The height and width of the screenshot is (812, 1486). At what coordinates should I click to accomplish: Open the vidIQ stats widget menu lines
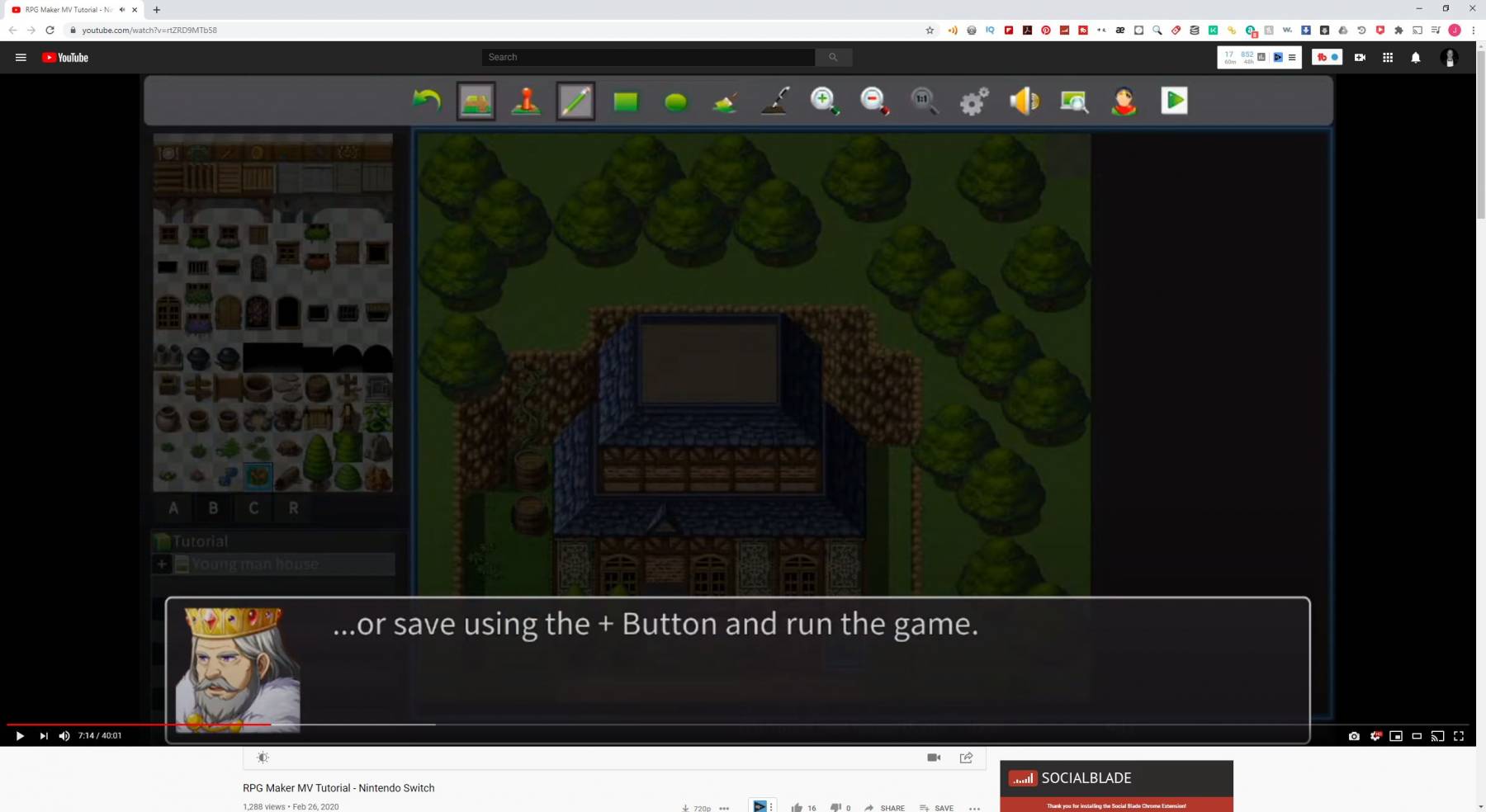tap(1292, 57)
